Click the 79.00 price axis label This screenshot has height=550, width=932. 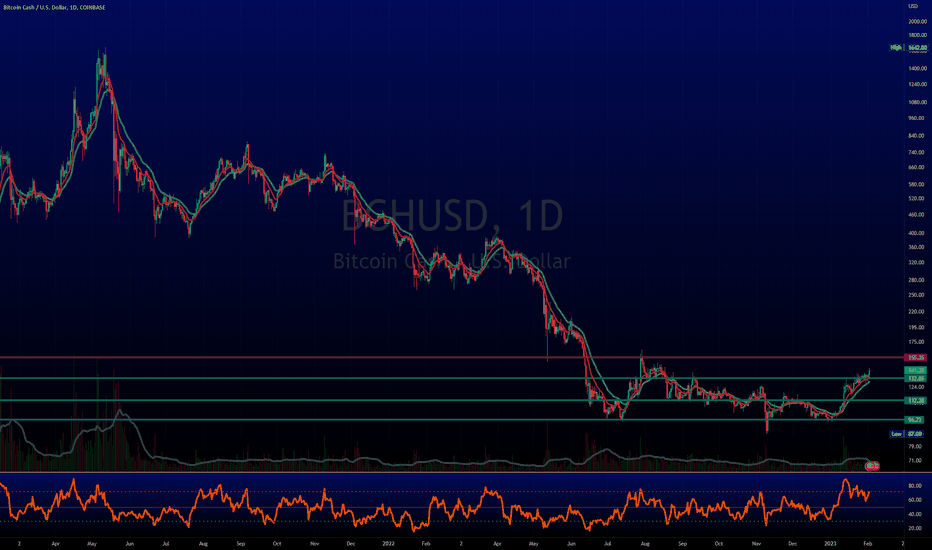coord(915,447)
